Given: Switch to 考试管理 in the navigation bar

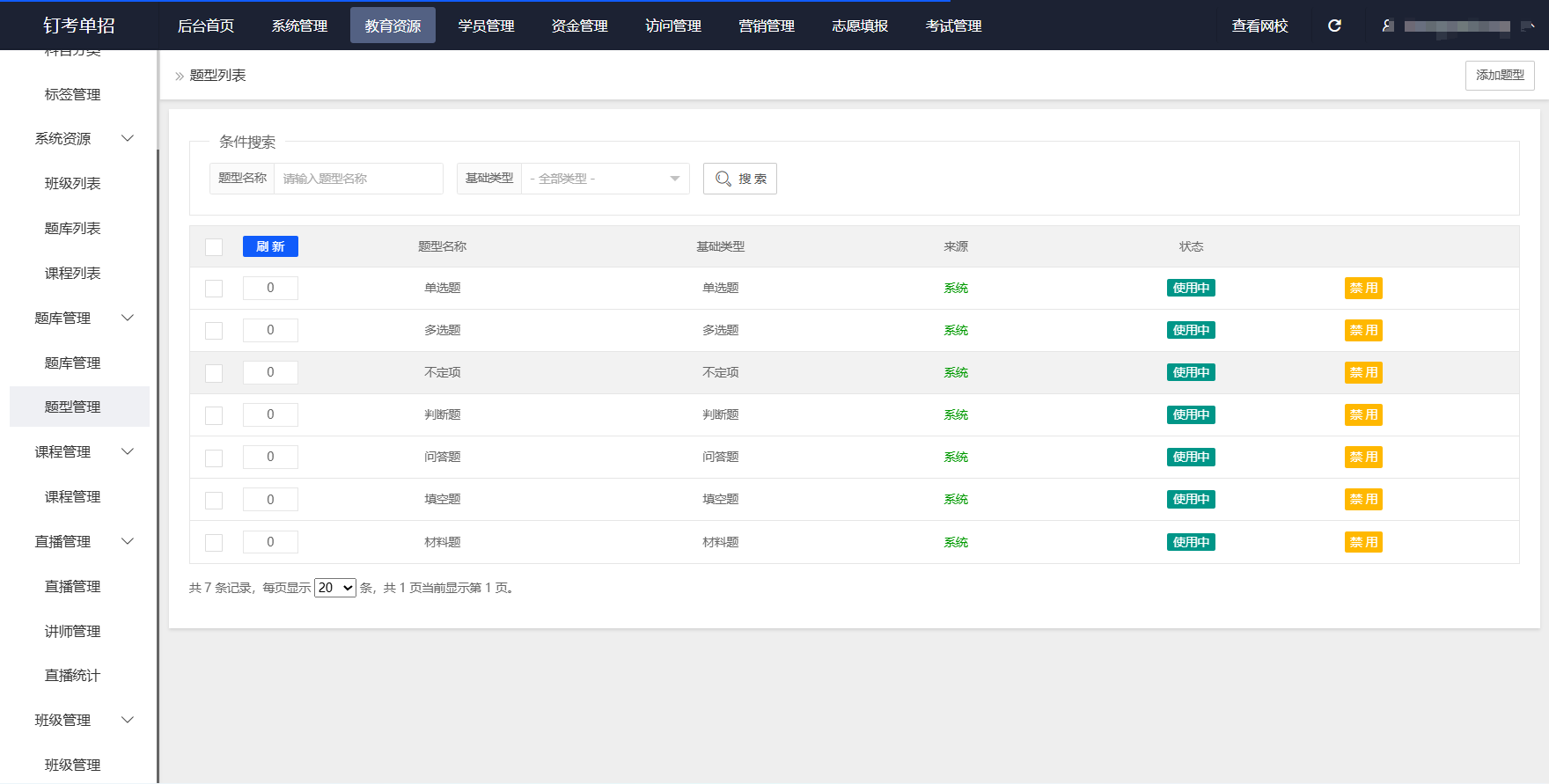Looking at the screenshot, I should pyautogui.click(x=953, y=26).
